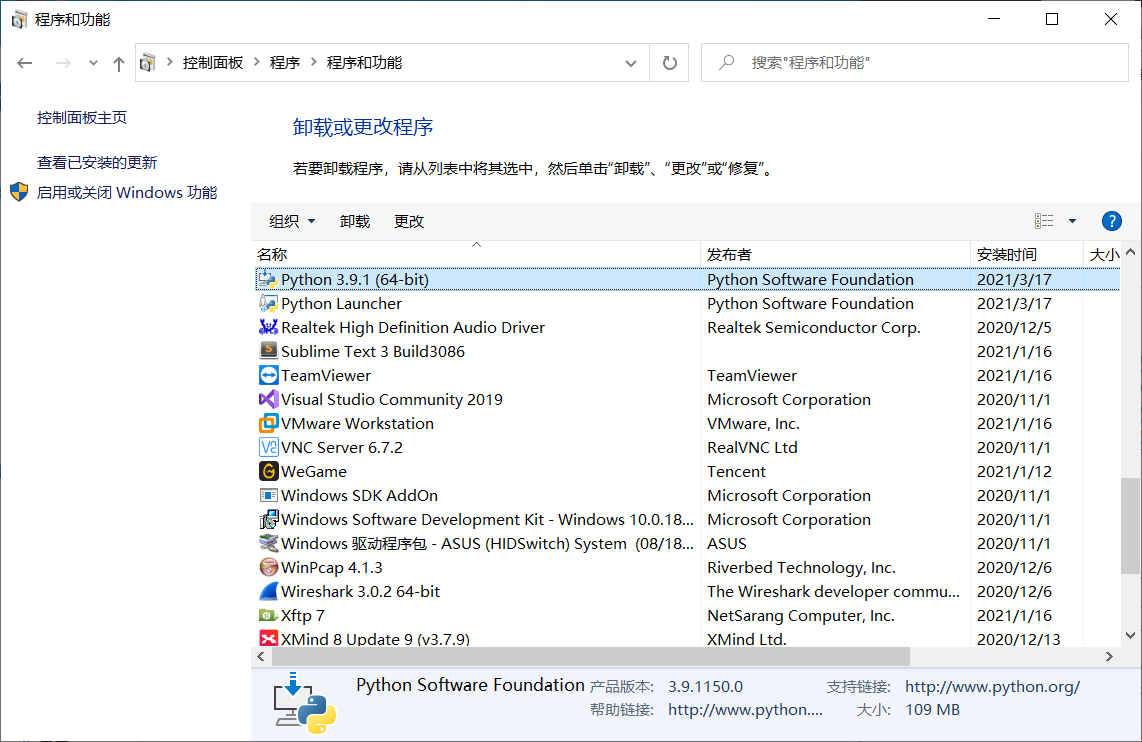Click the Realtek Audio Driver icon
The height and width of the screenshot is (742, 1142).
click(268, 328)
